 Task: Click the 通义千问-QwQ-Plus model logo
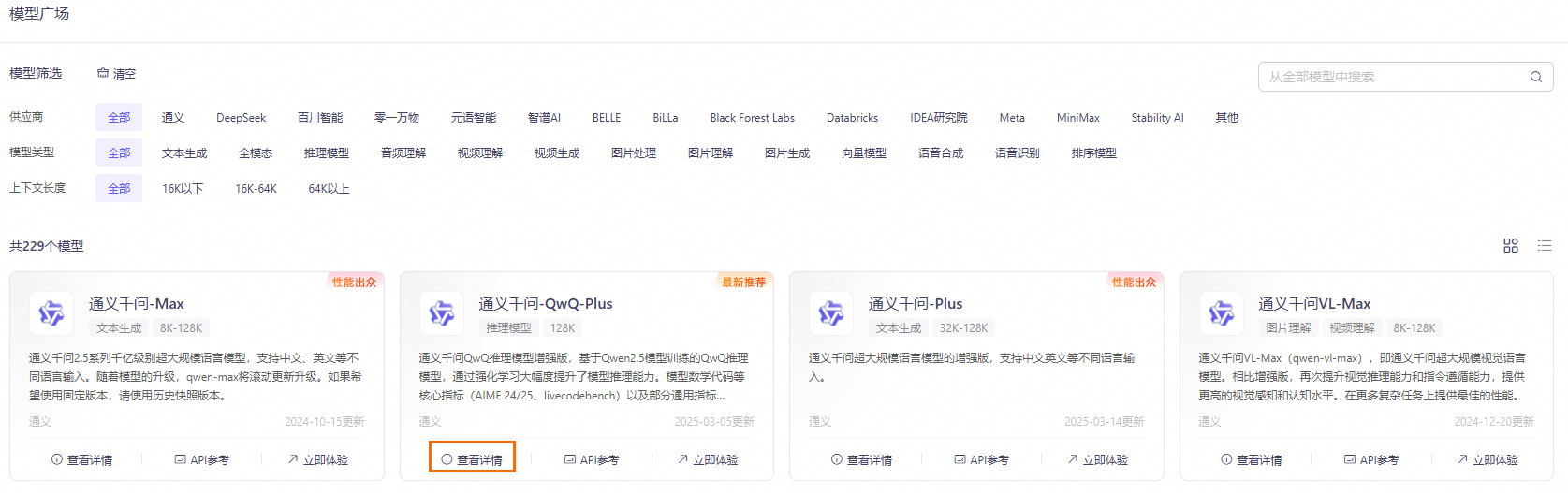pos(441,313)
